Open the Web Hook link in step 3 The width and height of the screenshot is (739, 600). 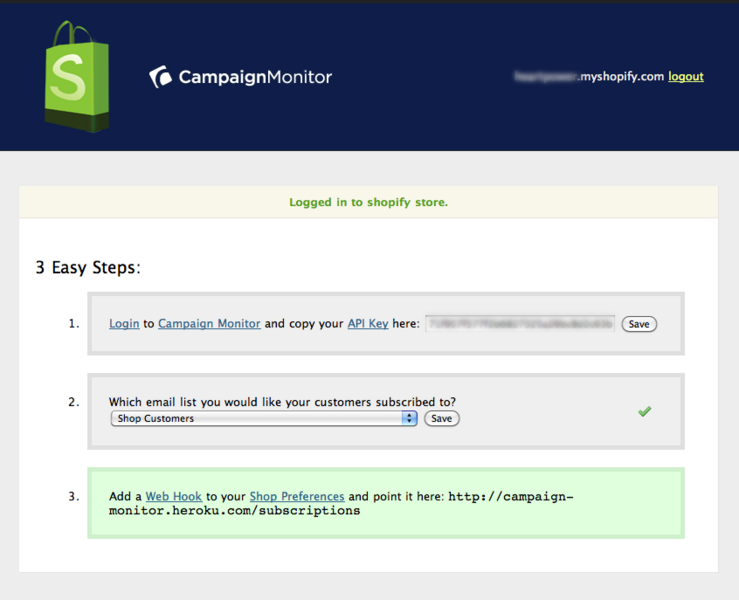(x=173, y=496)
